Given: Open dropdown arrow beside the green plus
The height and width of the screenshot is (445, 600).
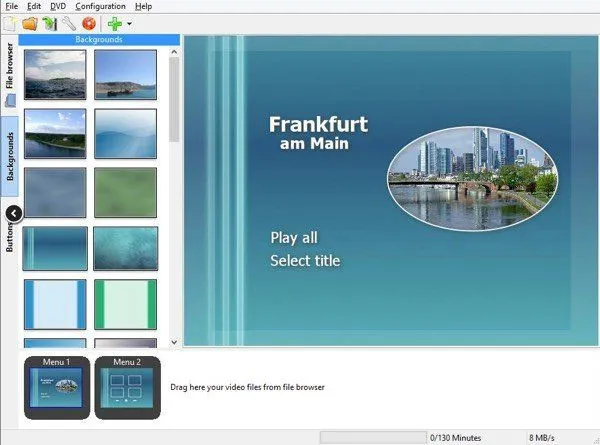Looking at the screenshot, I should (x=129, y=24).
